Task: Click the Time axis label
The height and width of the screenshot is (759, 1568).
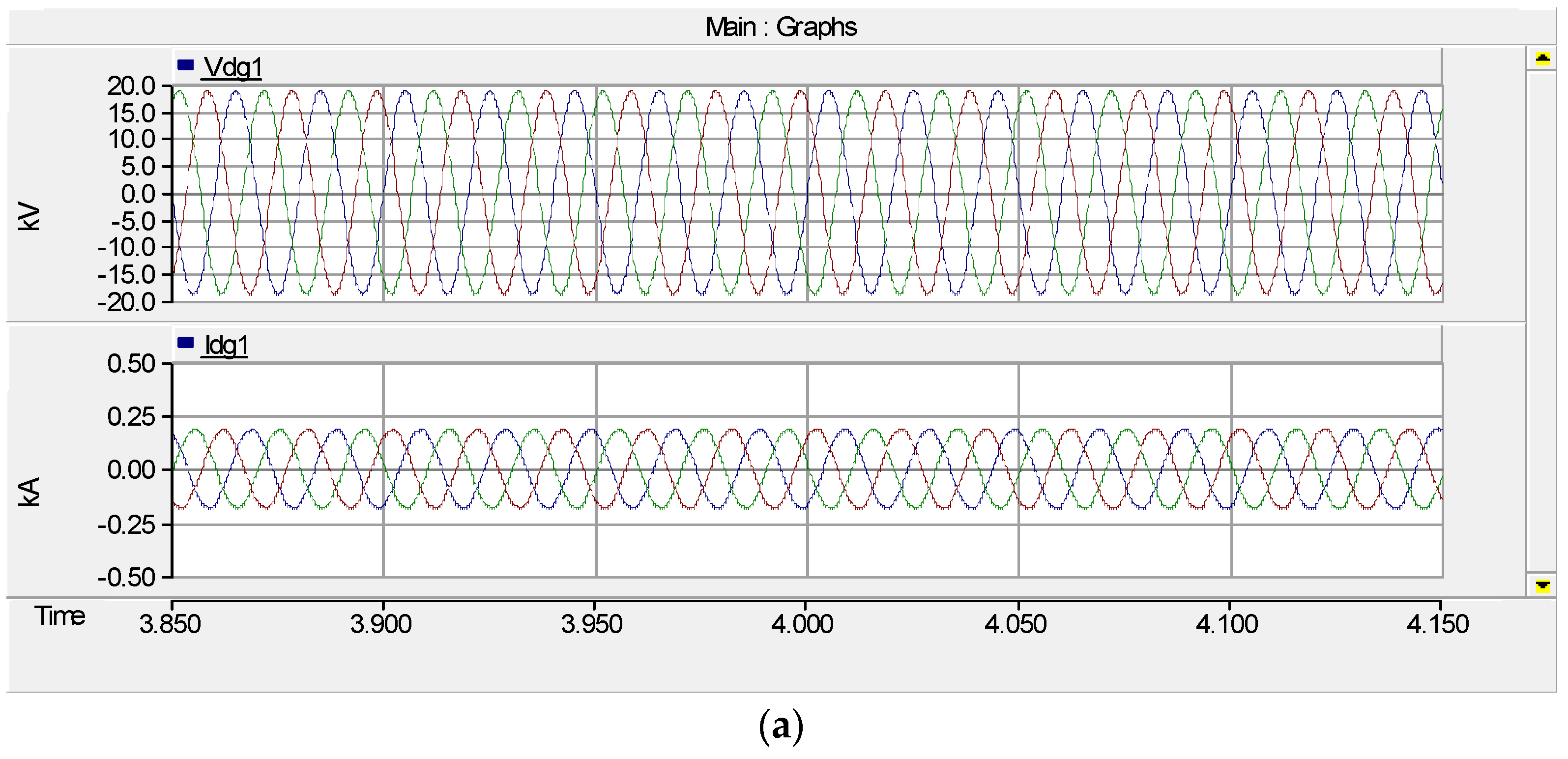Action: click(59, 616)
